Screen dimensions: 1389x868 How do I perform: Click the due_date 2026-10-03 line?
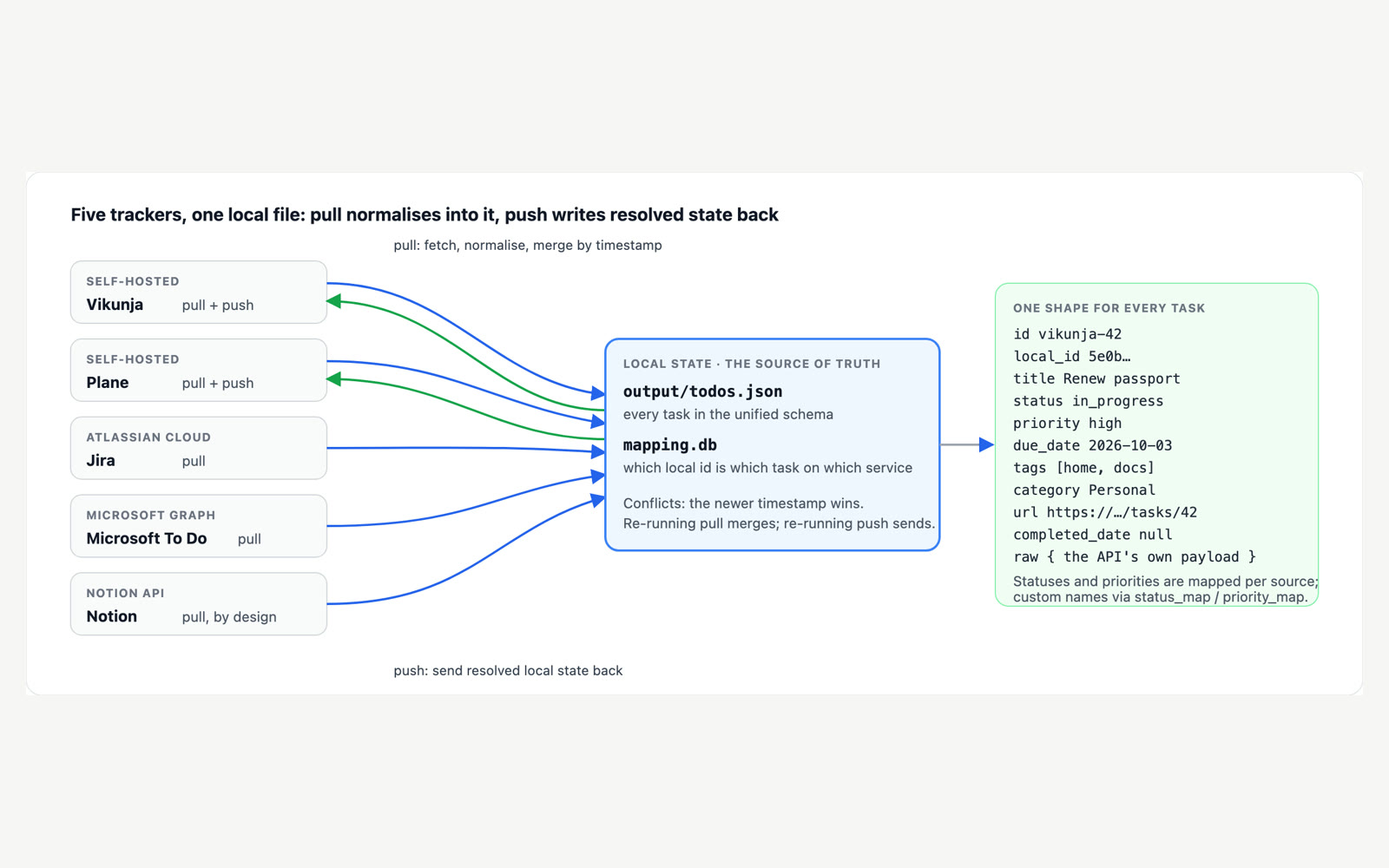click(x=1092, y=445)
